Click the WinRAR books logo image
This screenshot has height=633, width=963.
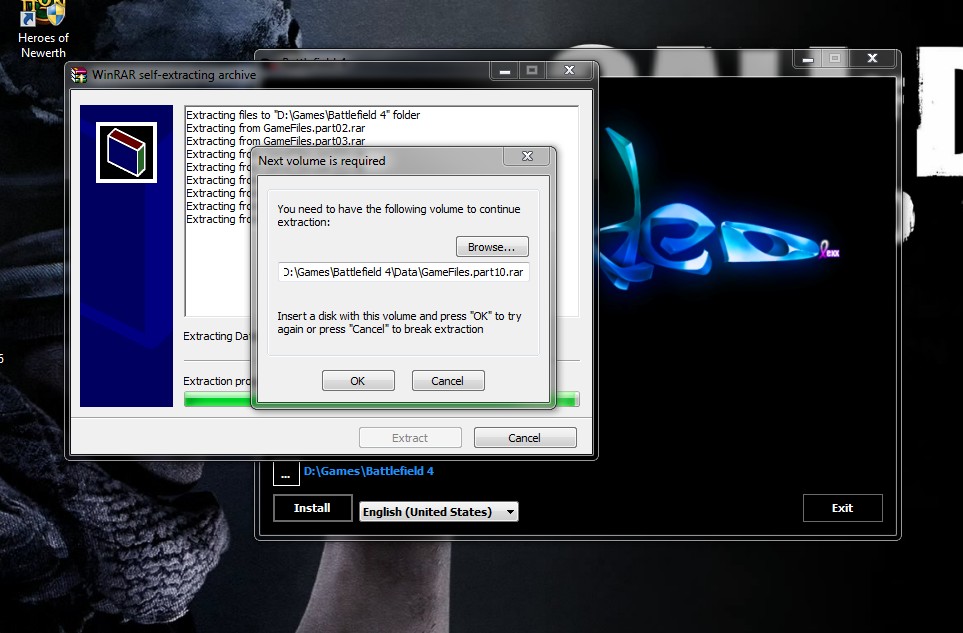pos(126,152)
